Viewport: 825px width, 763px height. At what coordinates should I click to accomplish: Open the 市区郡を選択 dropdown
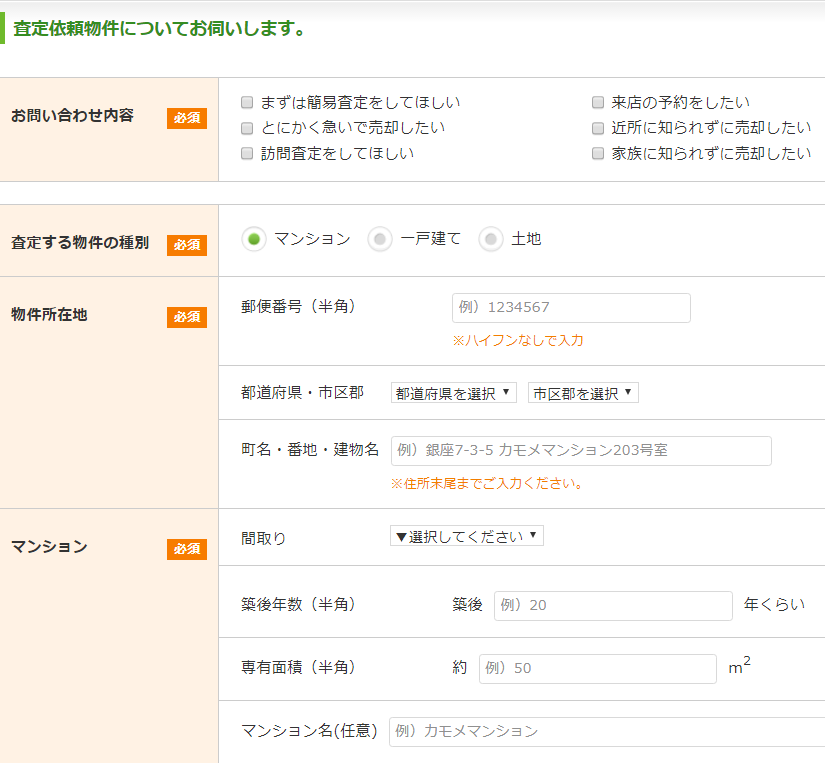(583, 392)
